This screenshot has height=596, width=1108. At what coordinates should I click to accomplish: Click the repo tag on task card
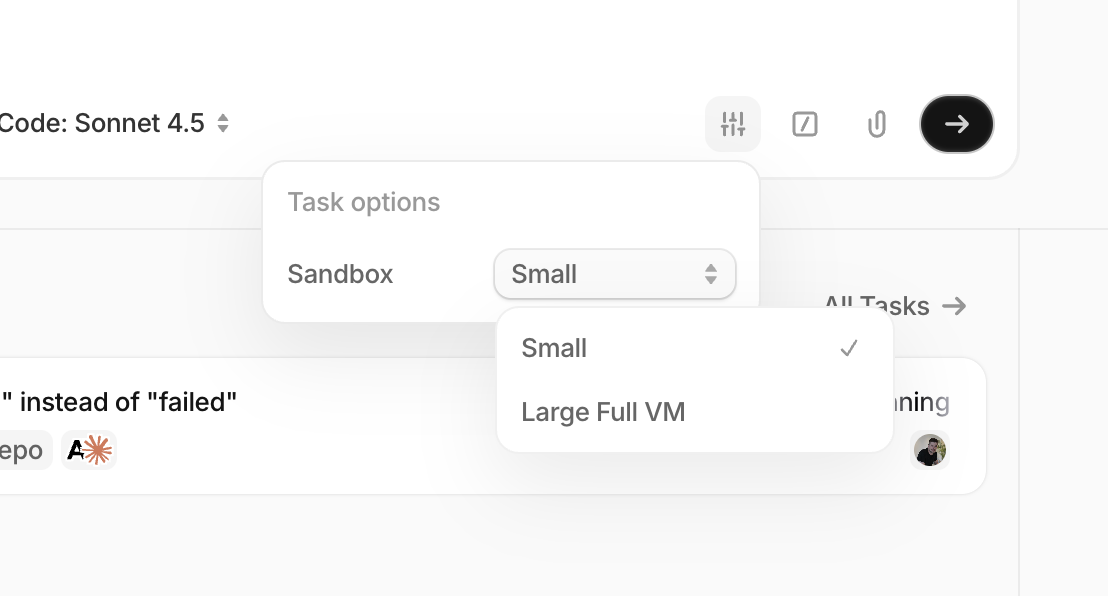22,450
